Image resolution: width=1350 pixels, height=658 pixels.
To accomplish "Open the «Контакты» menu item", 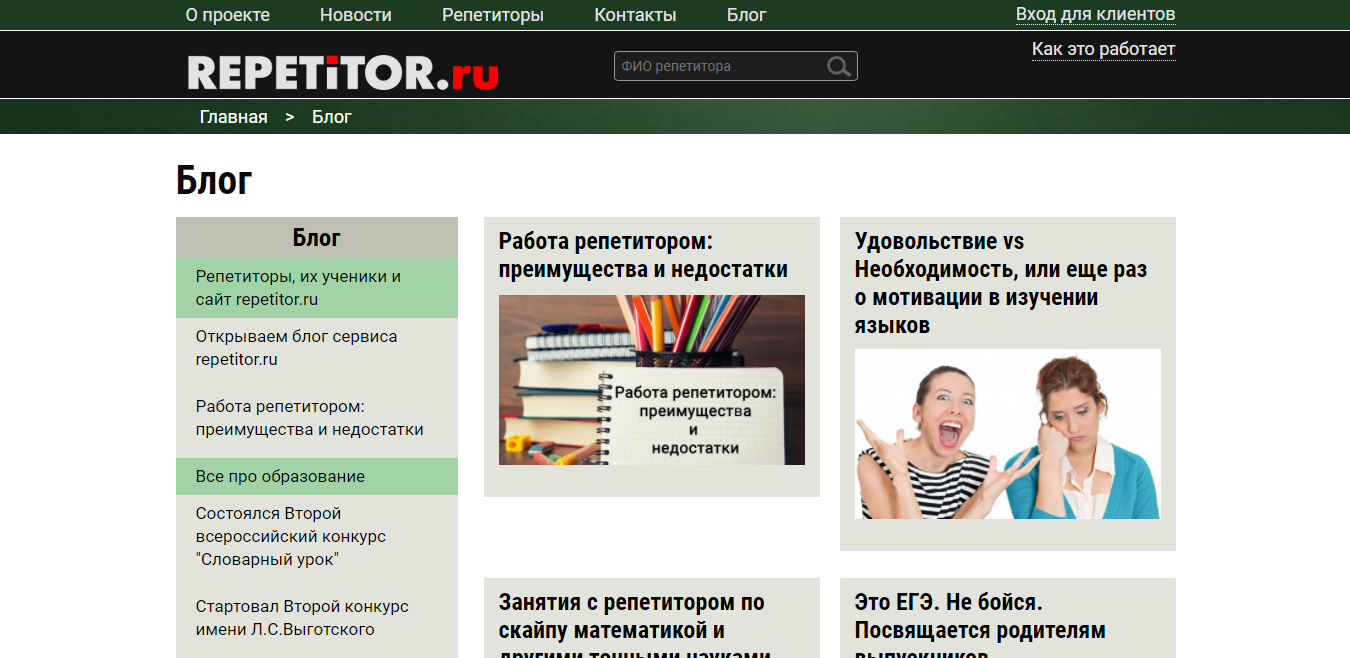I will (635, 15).
